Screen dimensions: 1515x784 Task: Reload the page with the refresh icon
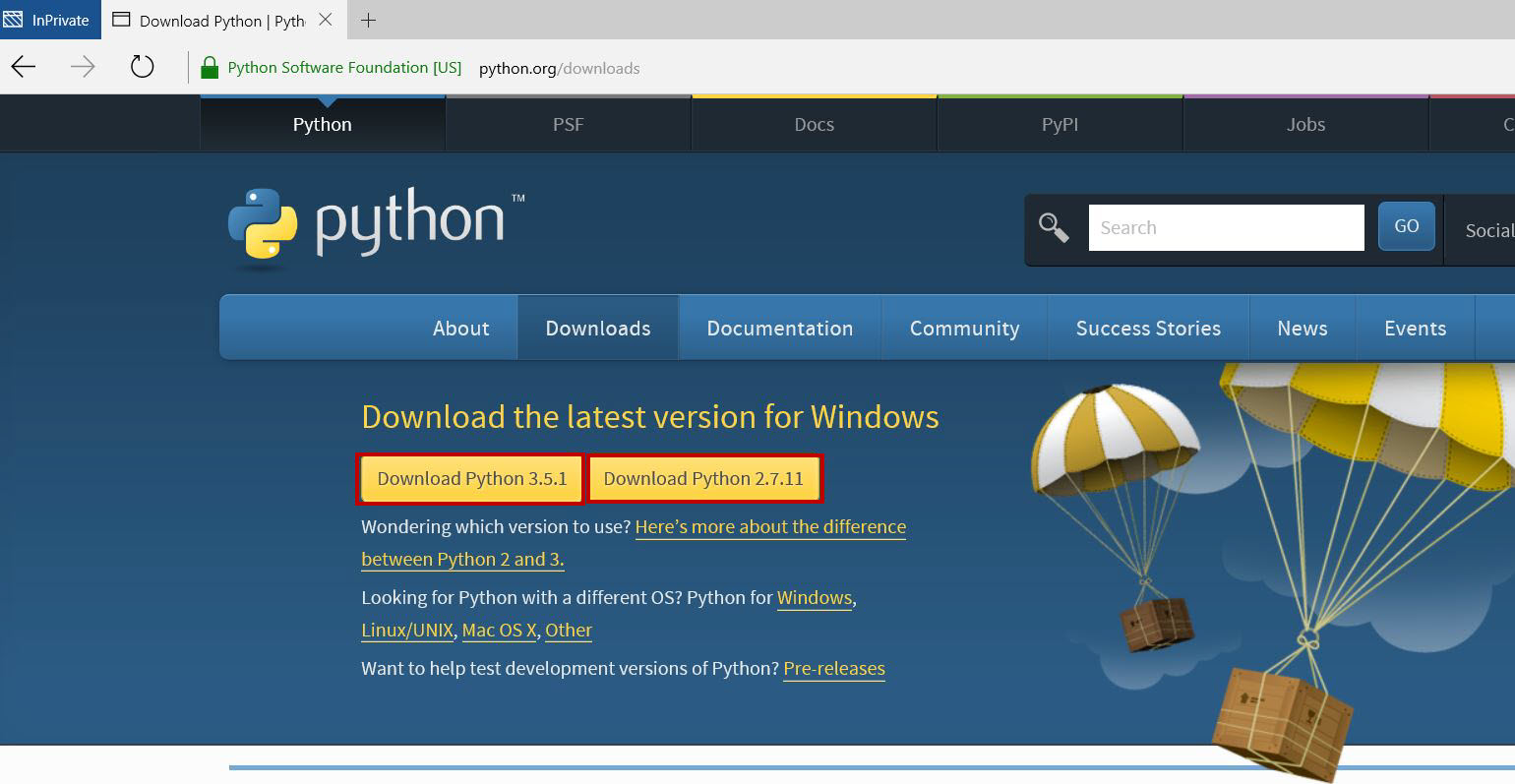pyautogui.click(x=143, y=67)
